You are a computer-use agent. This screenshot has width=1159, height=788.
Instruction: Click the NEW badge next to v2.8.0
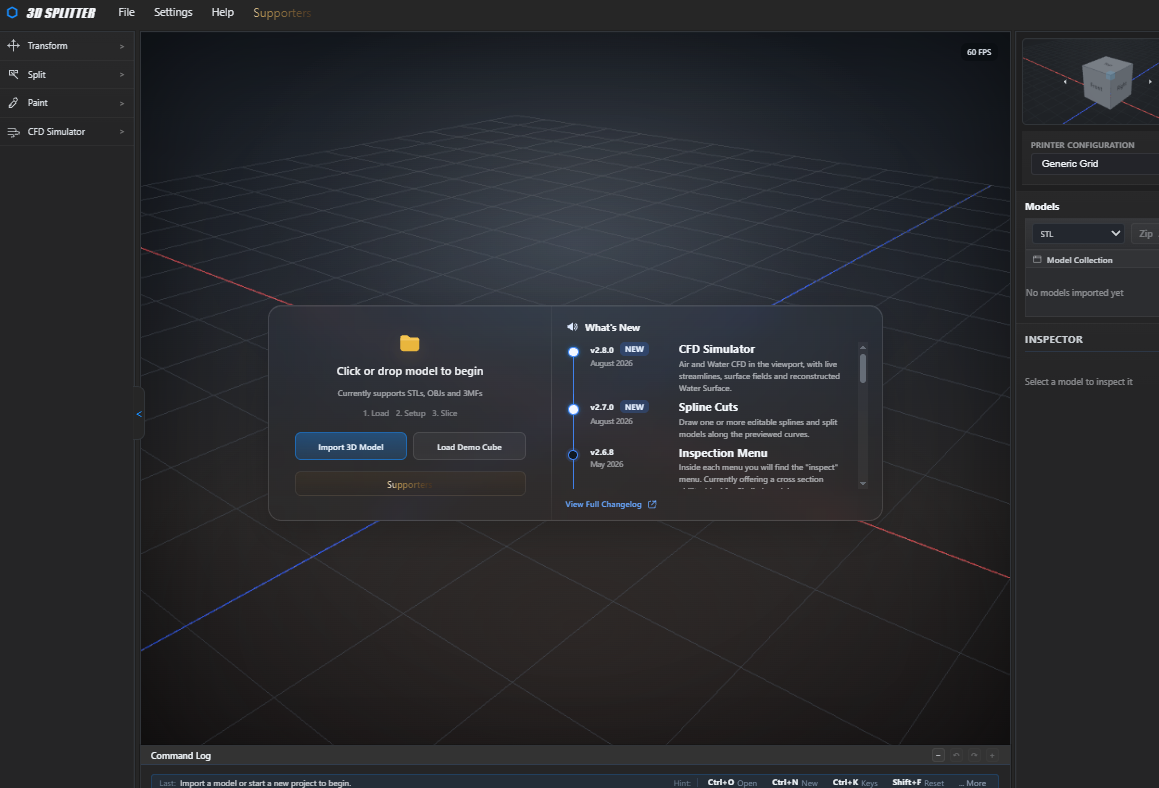(x=634, y=349)
